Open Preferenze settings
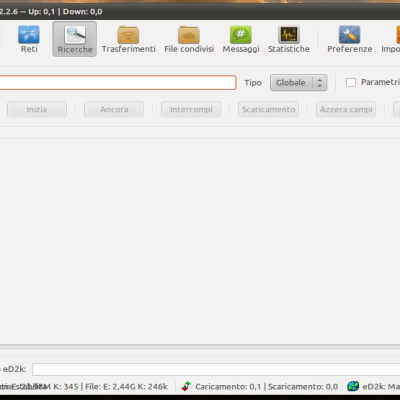Viewport: 400px width, 400px height. 350,39
